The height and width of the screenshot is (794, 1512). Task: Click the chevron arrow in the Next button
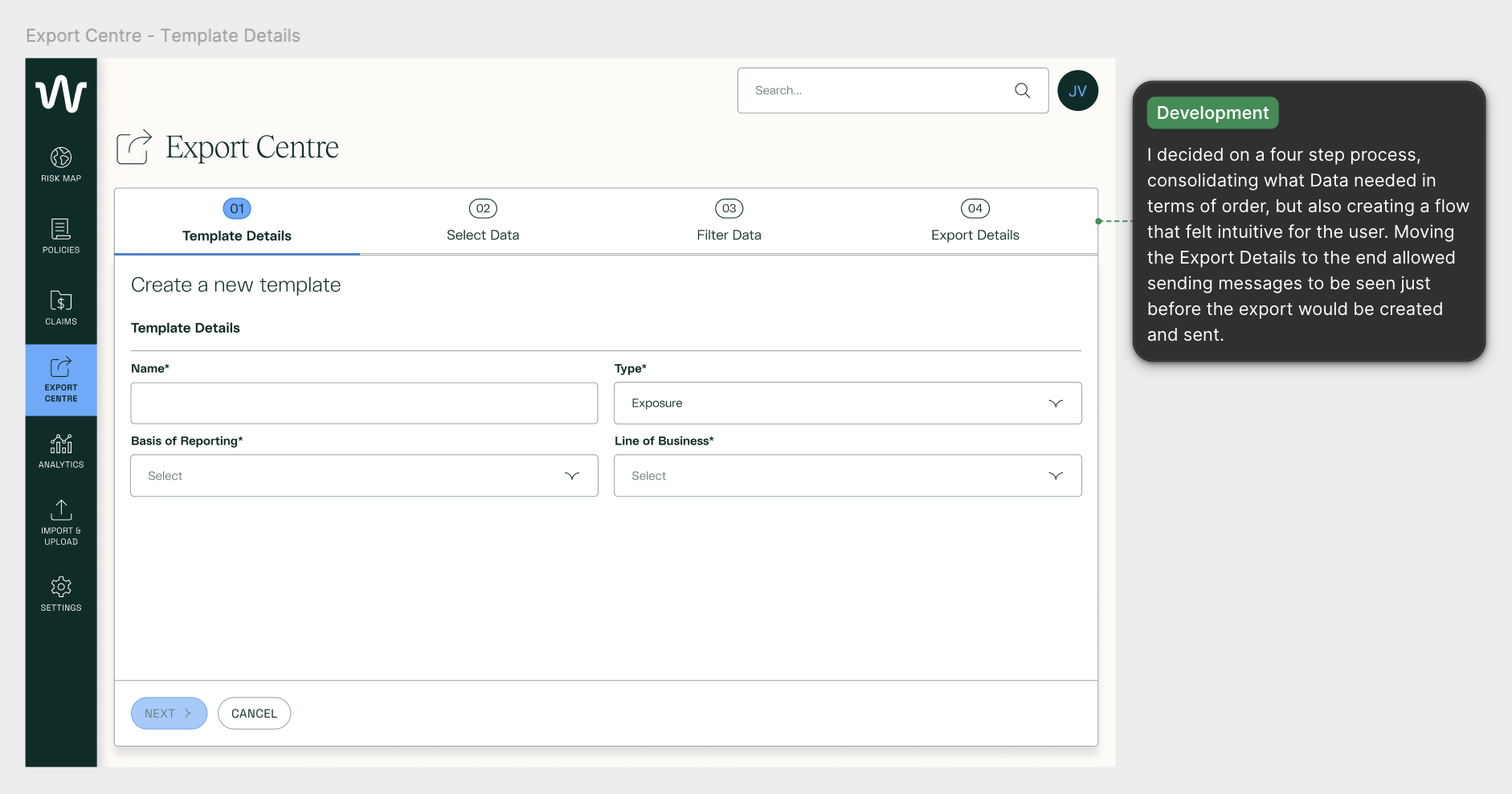pos(188,714)
